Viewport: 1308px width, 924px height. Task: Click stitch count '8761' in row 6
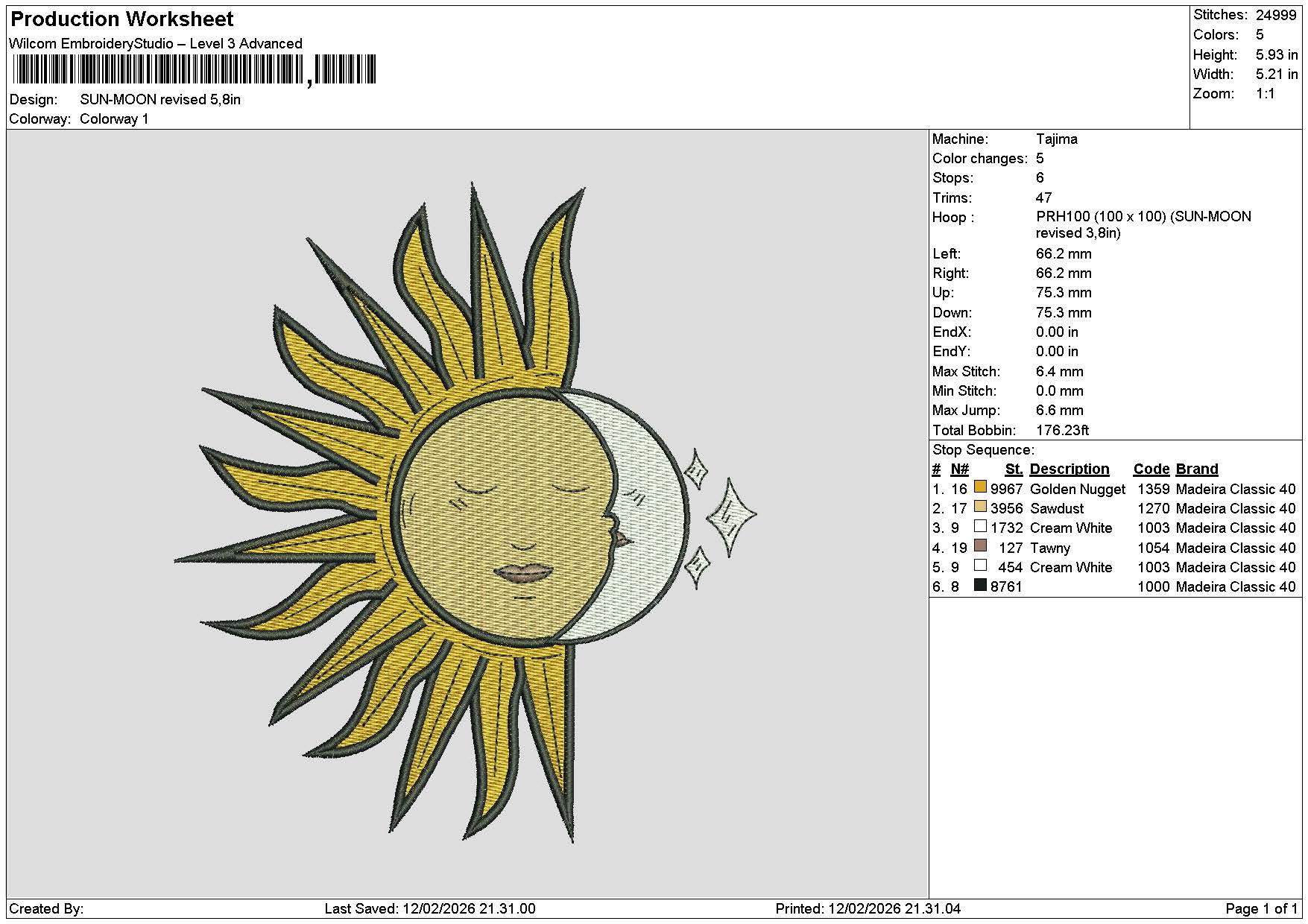click(1006, 586)
